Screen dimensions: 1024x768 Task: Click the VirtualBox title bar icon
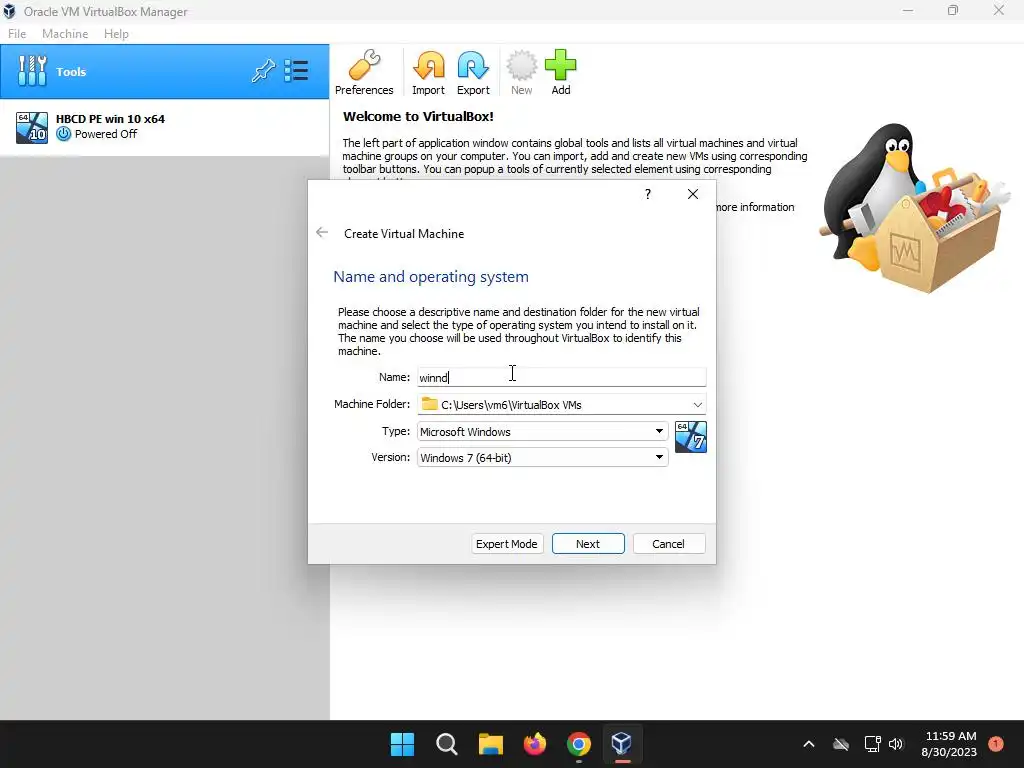coord(9,11)
